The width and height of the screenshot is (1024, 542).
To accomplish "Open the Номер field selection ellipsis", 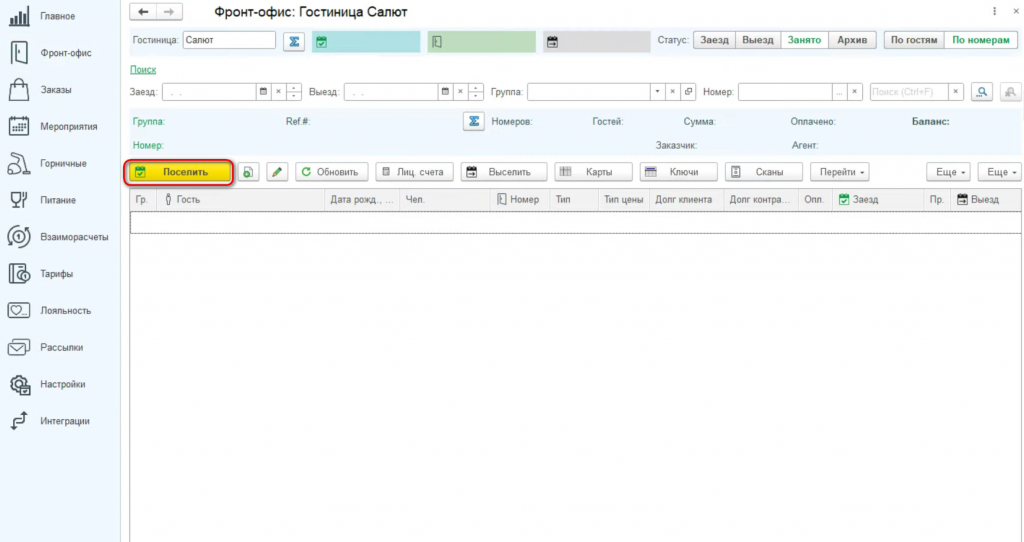I will (839, 92).
